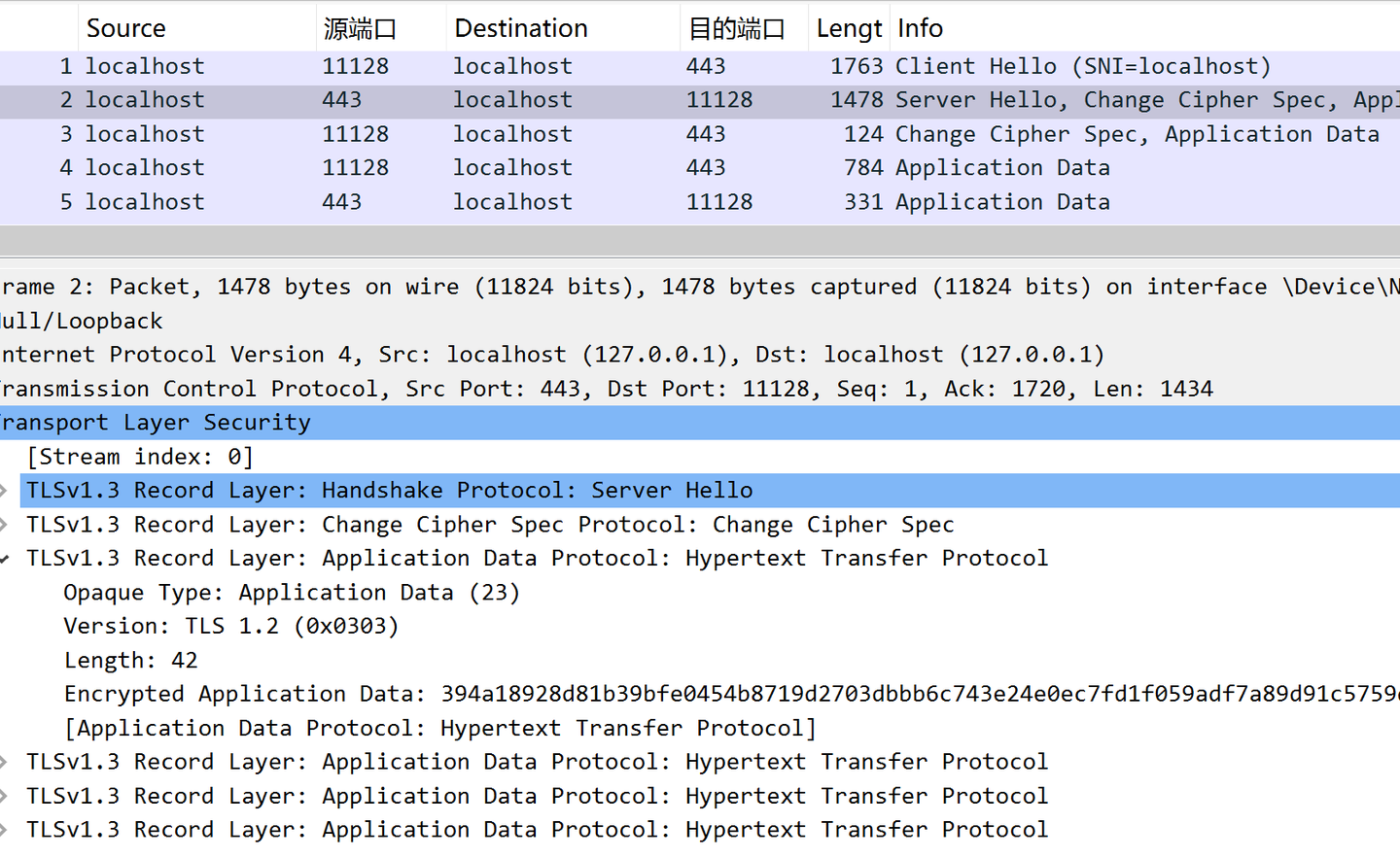Select the Transmission Control Protocol line

(389, 388)
